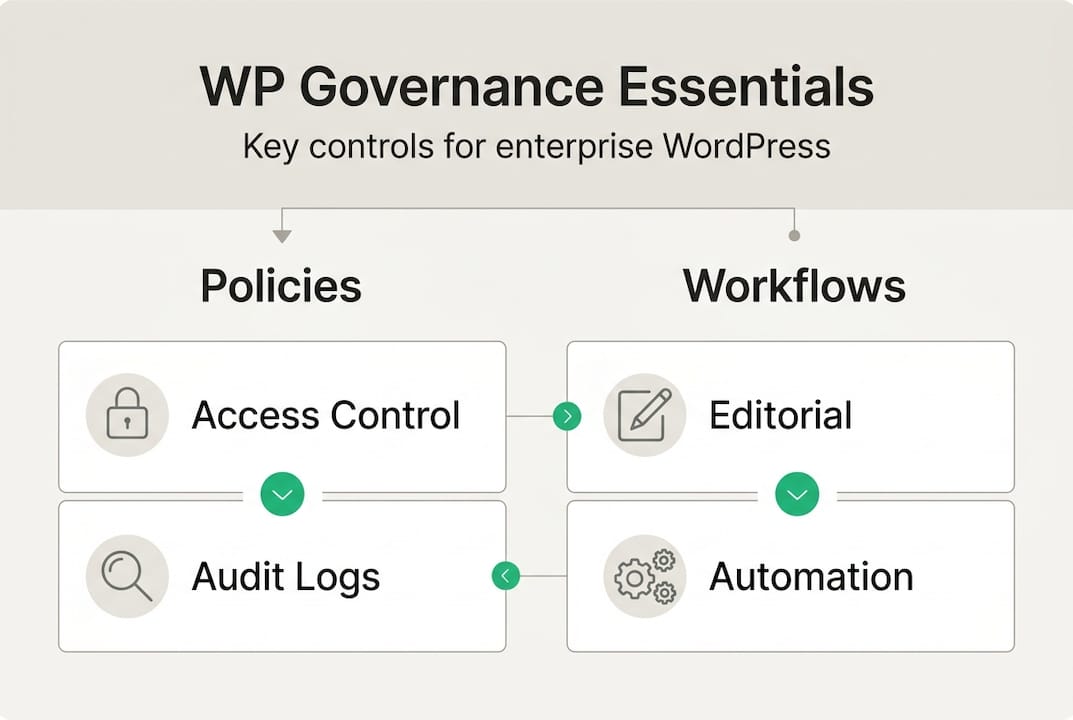The height and width of the screenshot is (720, 1073).
Task: Switch to the Workflows section header
Action: click(794, 286)
